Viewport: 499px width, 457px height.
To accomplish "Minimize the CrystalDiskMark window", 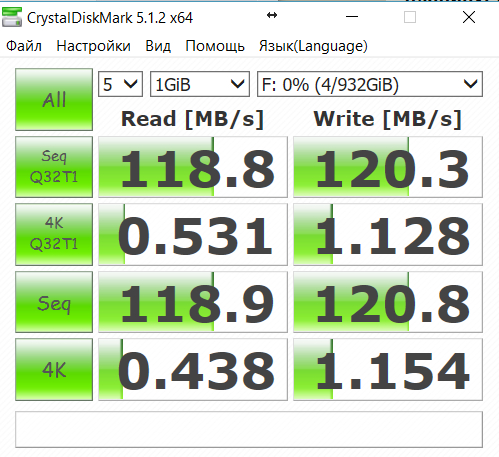I will tap(352, 17).
